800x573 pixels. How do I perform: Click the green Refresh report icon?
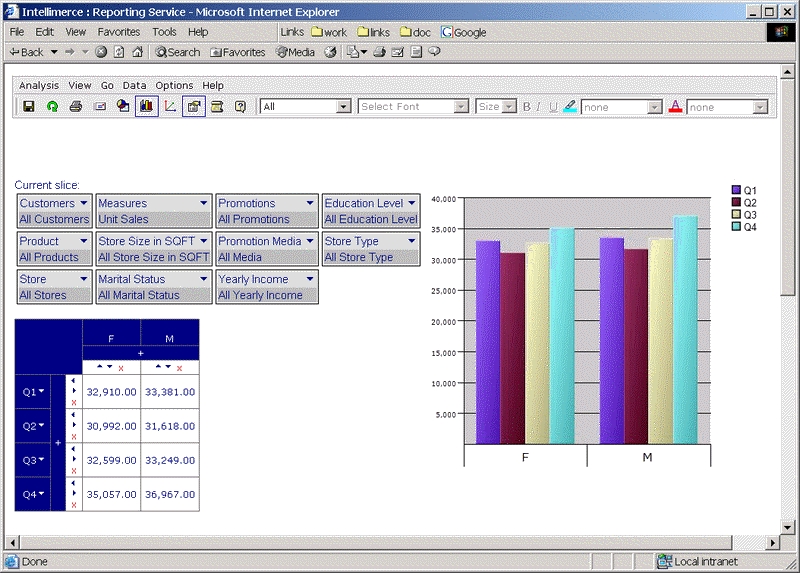52,106
